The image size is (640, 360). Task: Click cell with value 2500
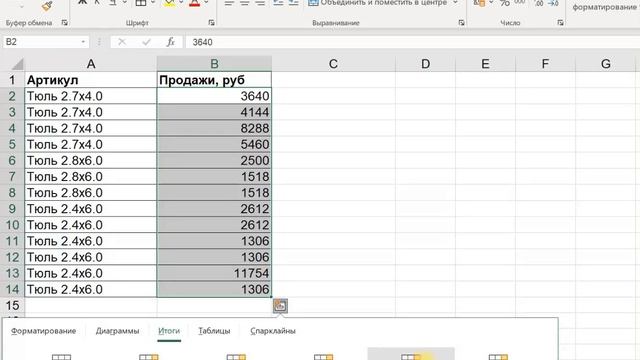[x=214, y=160]
